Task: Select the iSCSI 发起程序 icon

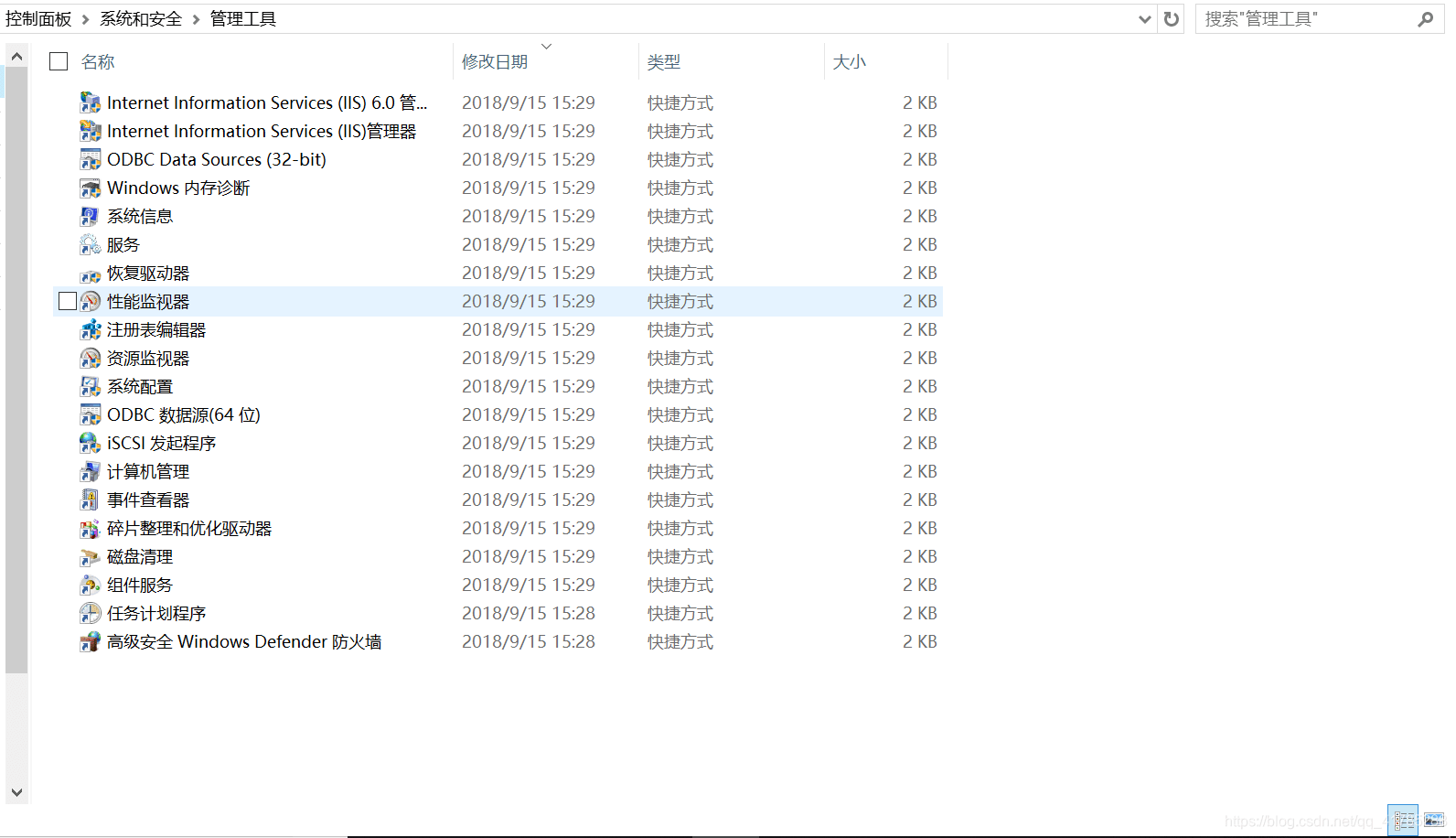Action: [90, 443]
